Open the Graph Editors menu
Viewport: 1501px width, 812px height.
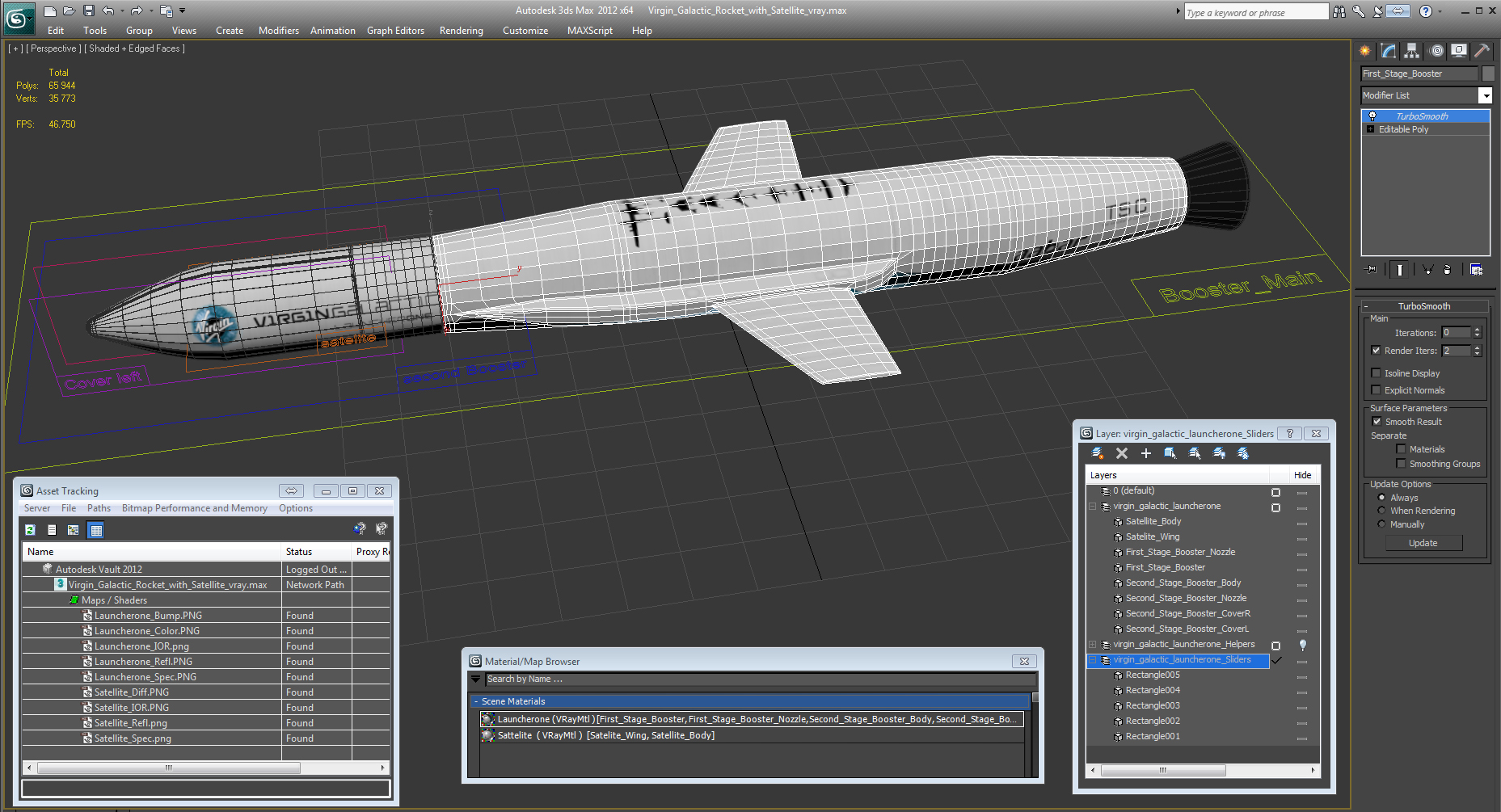(x=395, y=31)
